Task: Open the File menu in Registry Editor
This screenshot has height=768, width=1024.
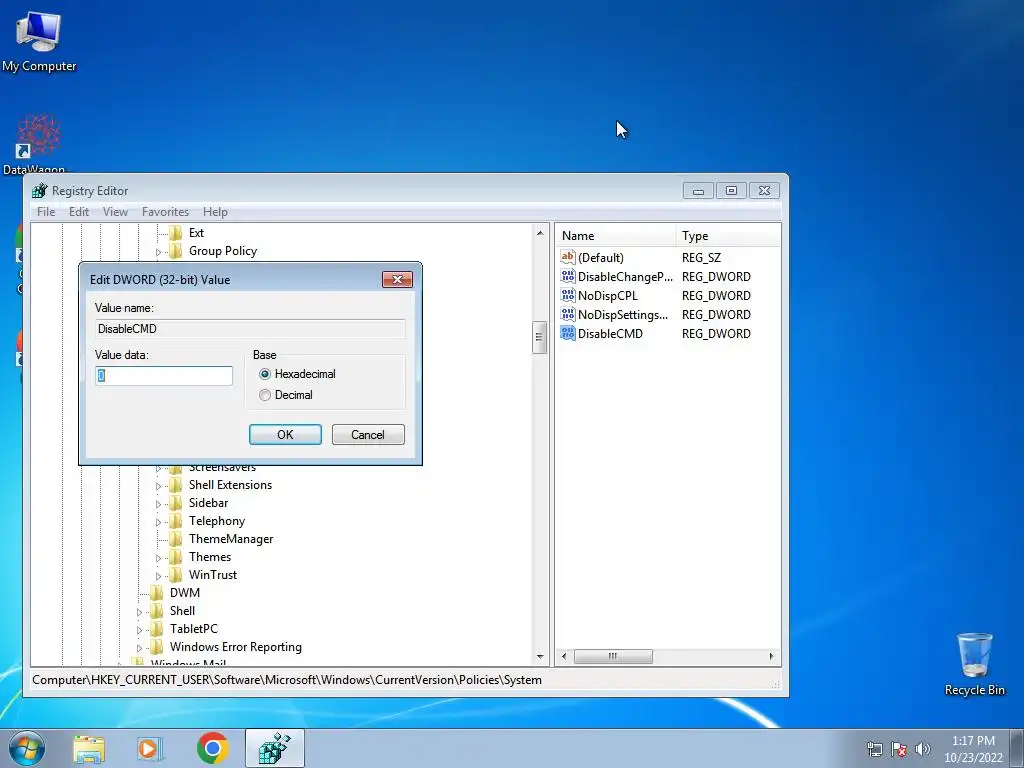Action: [46, 212]
